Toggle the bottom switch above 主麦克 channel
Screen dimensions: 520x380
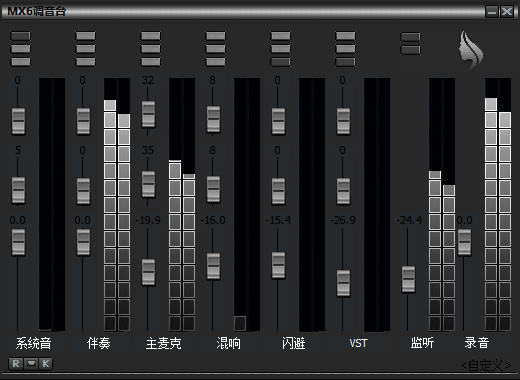point(150,62)
